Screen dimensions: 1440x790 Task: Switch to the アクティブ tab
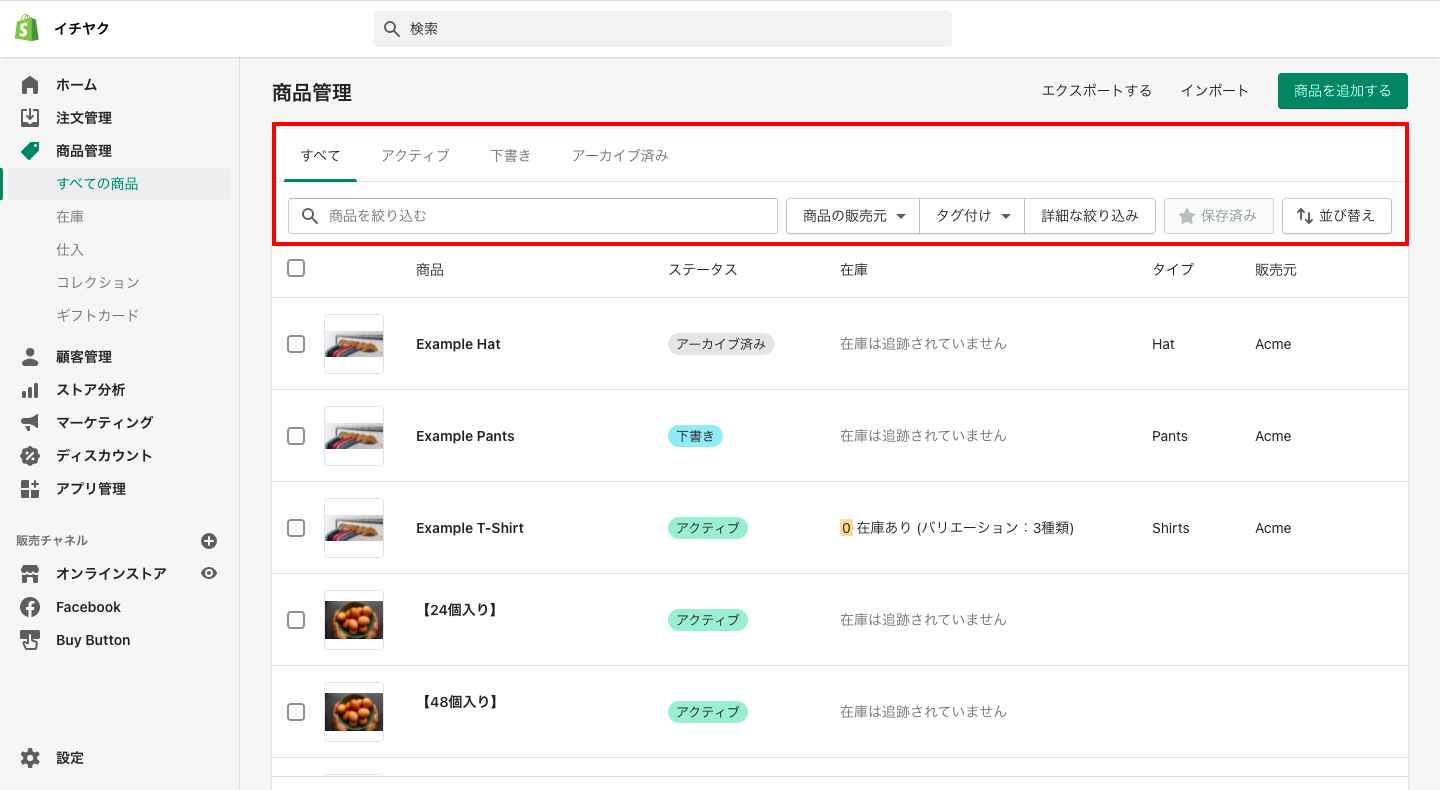click(415, 156)
